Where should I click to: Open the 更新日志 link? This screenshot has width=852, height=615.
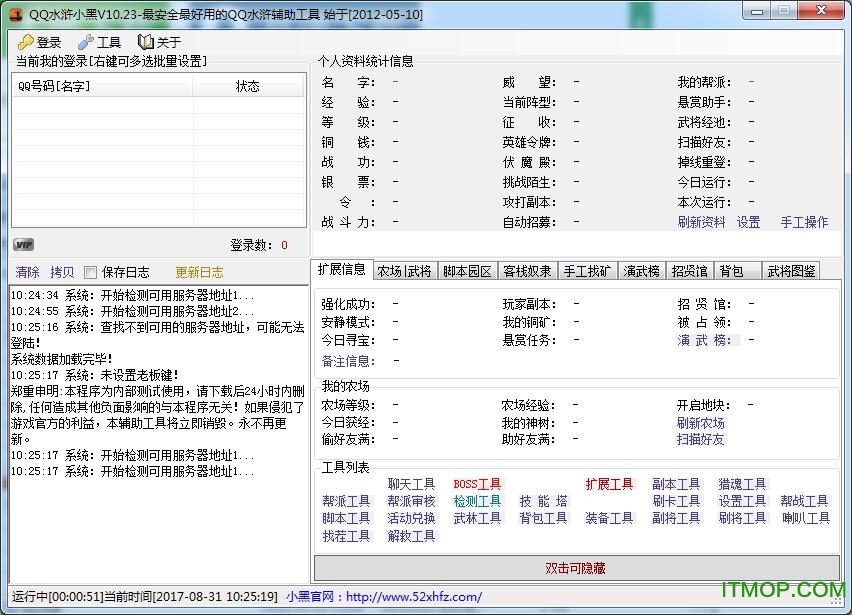coord(199,272)
